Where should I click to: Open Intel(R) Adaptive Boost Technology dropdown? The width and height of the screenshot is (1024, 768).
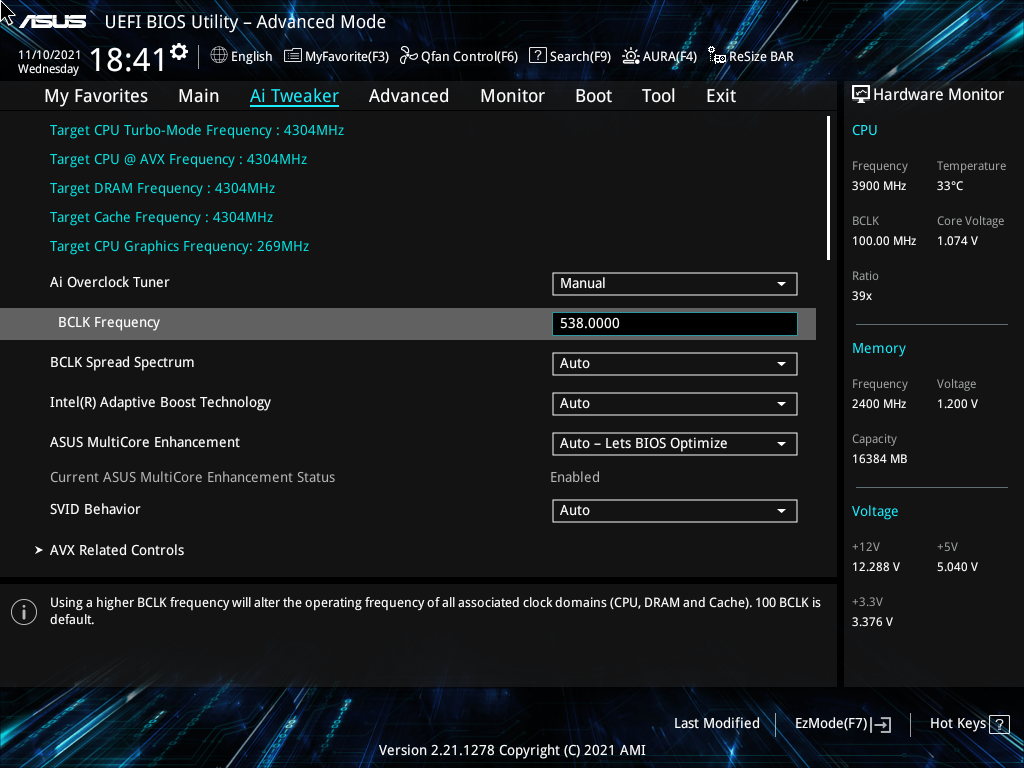675,404
